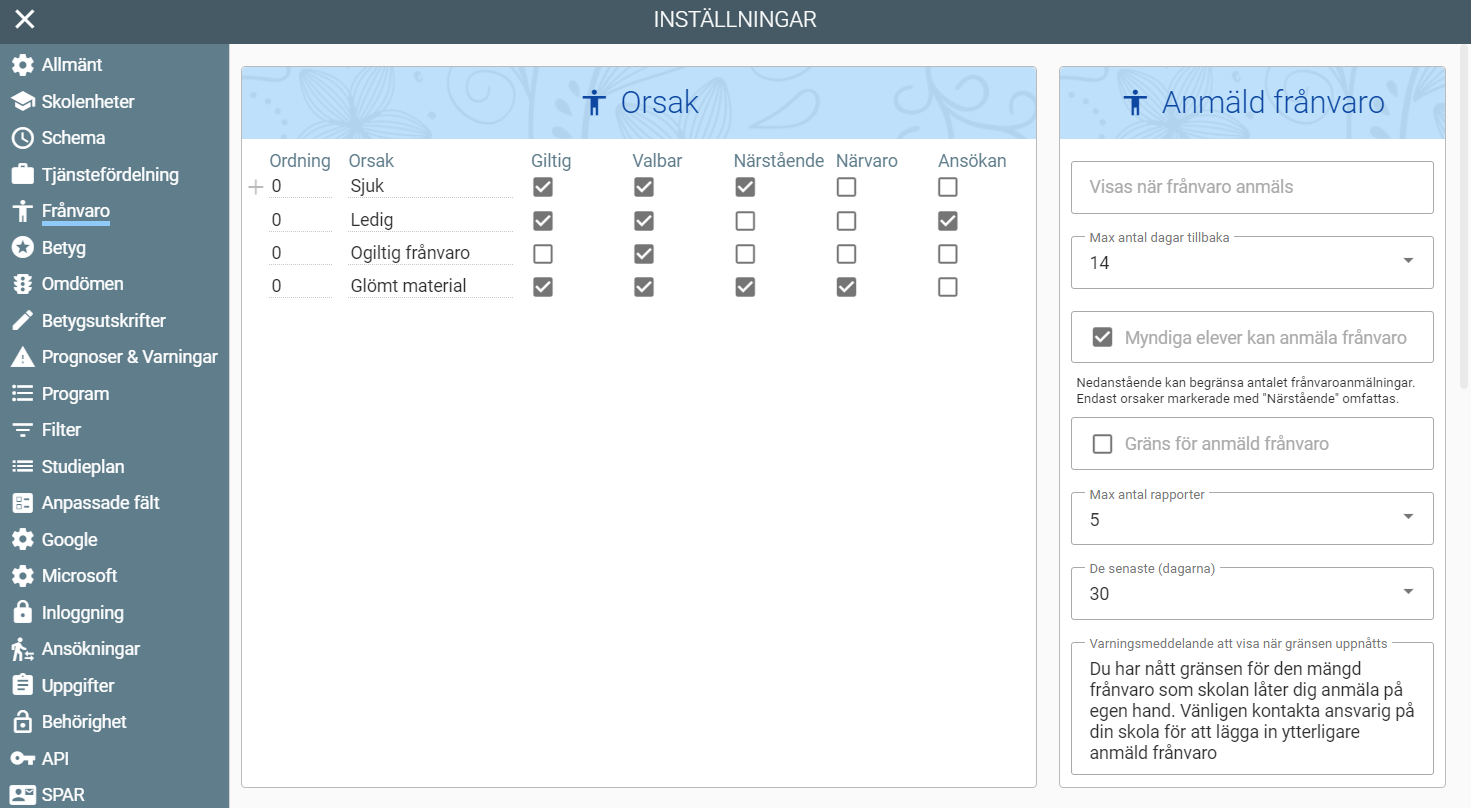Click the graduation cap icon for Skolenheter

click(23, 102)
